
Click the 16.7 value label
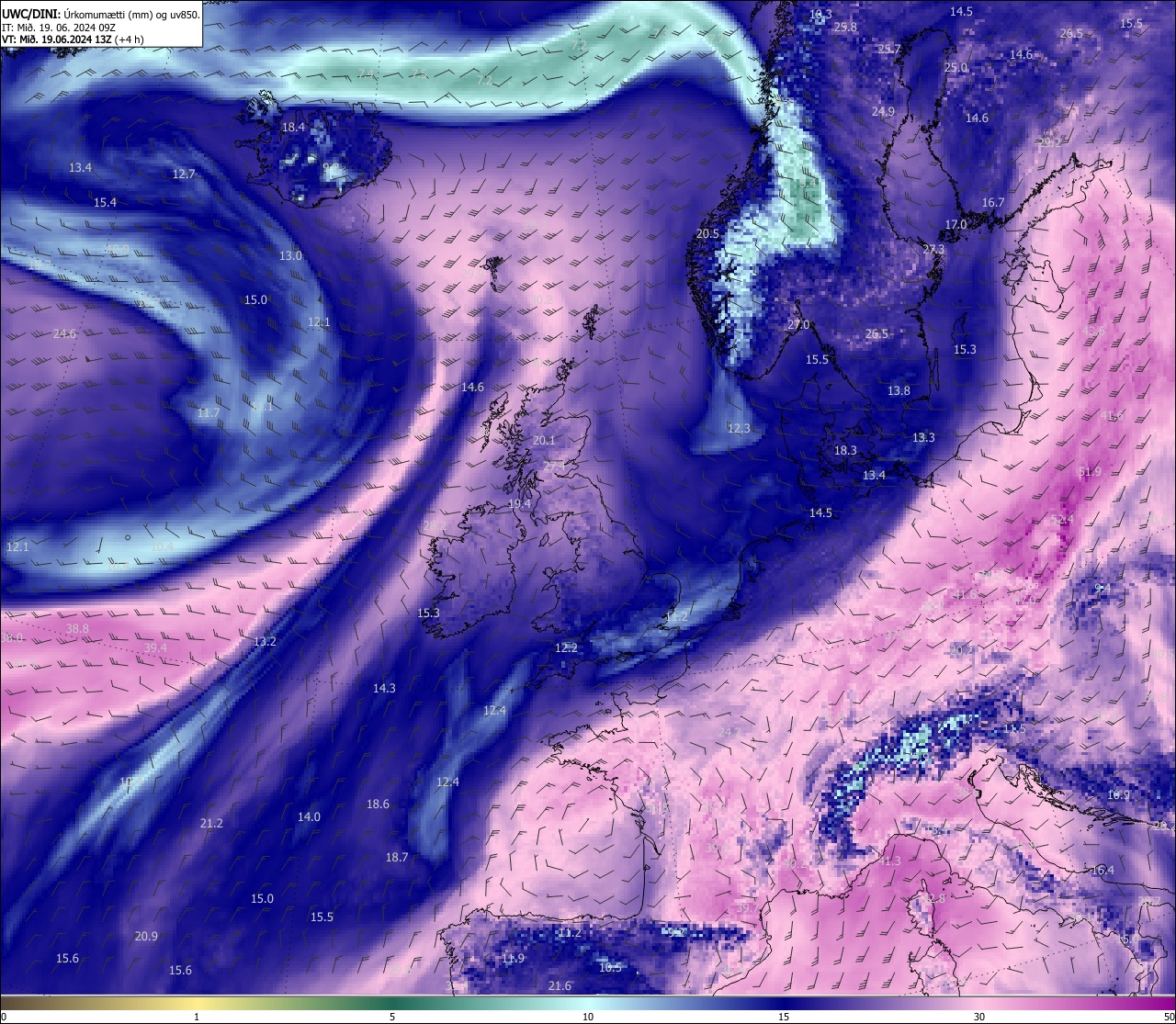point(992,202)
